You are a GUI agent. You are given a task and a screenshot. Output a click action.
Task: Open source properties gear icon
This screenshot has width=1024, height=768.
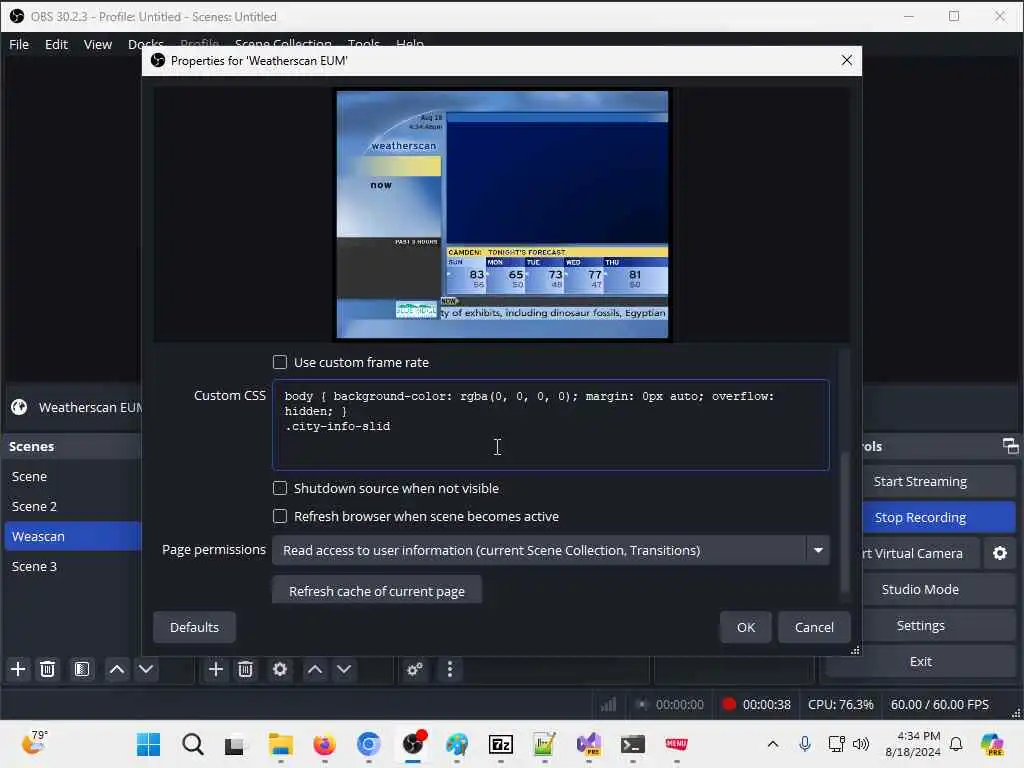tap(280, 669)
